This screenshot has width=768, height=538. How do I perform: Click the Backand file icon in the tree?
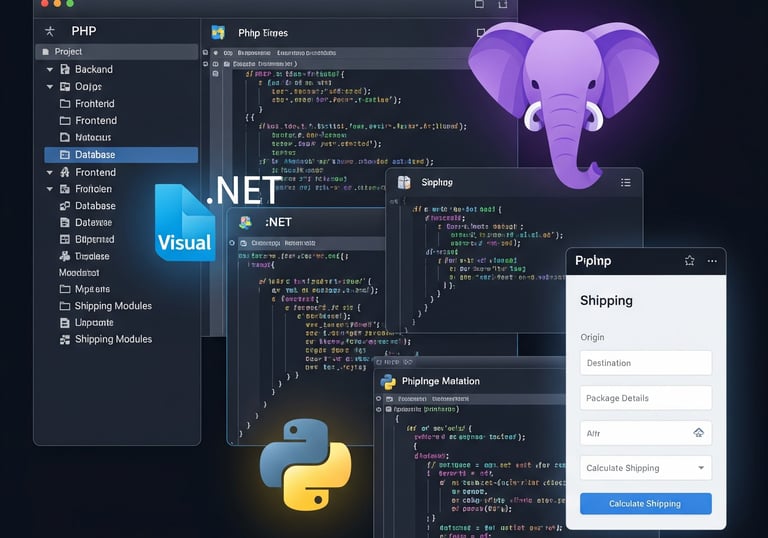(x=65, y=69)
